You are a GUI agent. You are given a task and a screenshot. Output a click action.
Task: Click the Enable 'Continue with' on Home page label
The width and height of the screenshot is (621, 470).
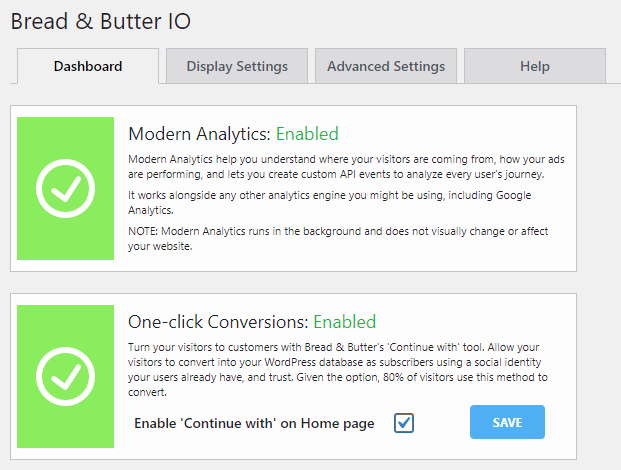[x=254, y=423]
